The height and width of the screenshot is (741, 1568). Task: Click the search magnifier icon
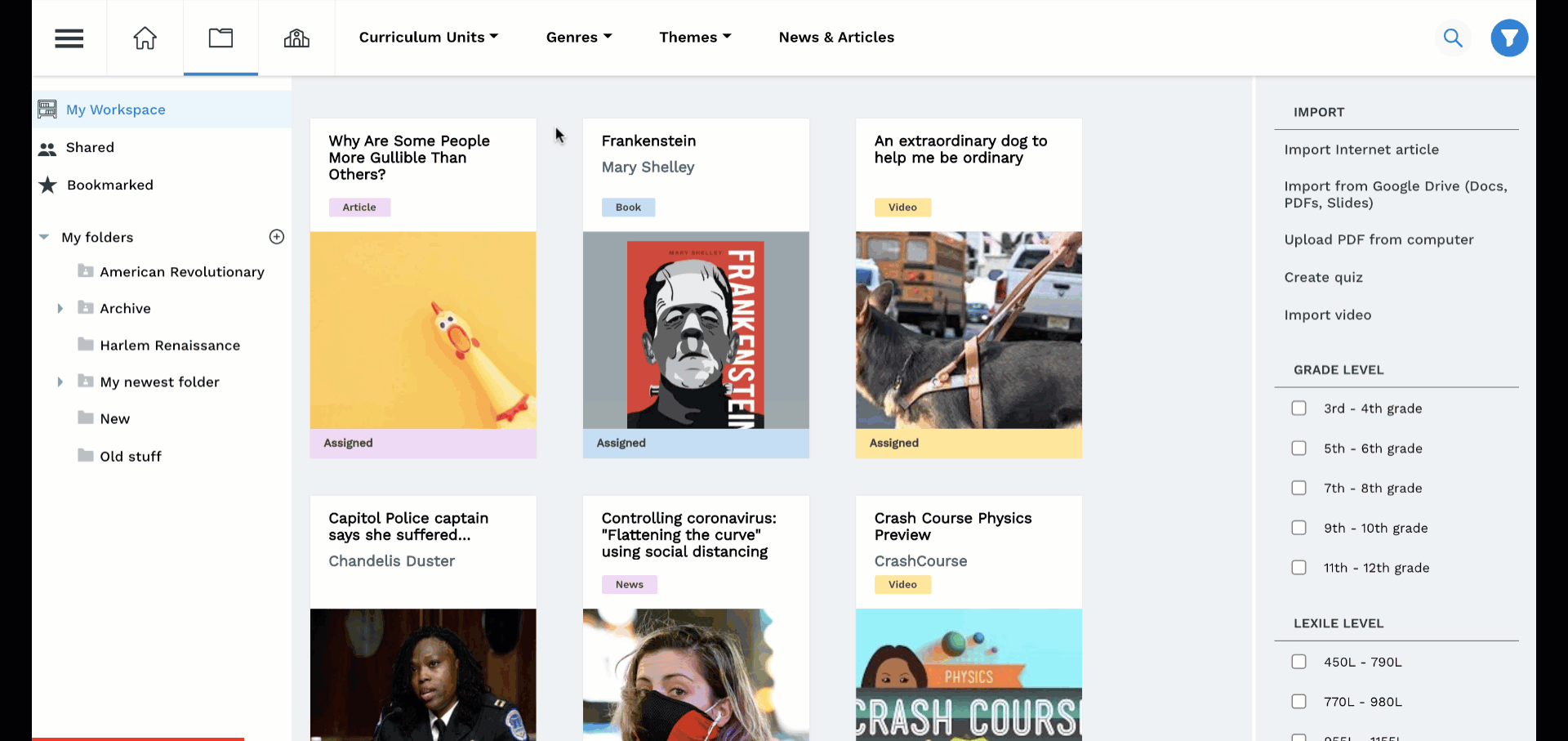1453,38
